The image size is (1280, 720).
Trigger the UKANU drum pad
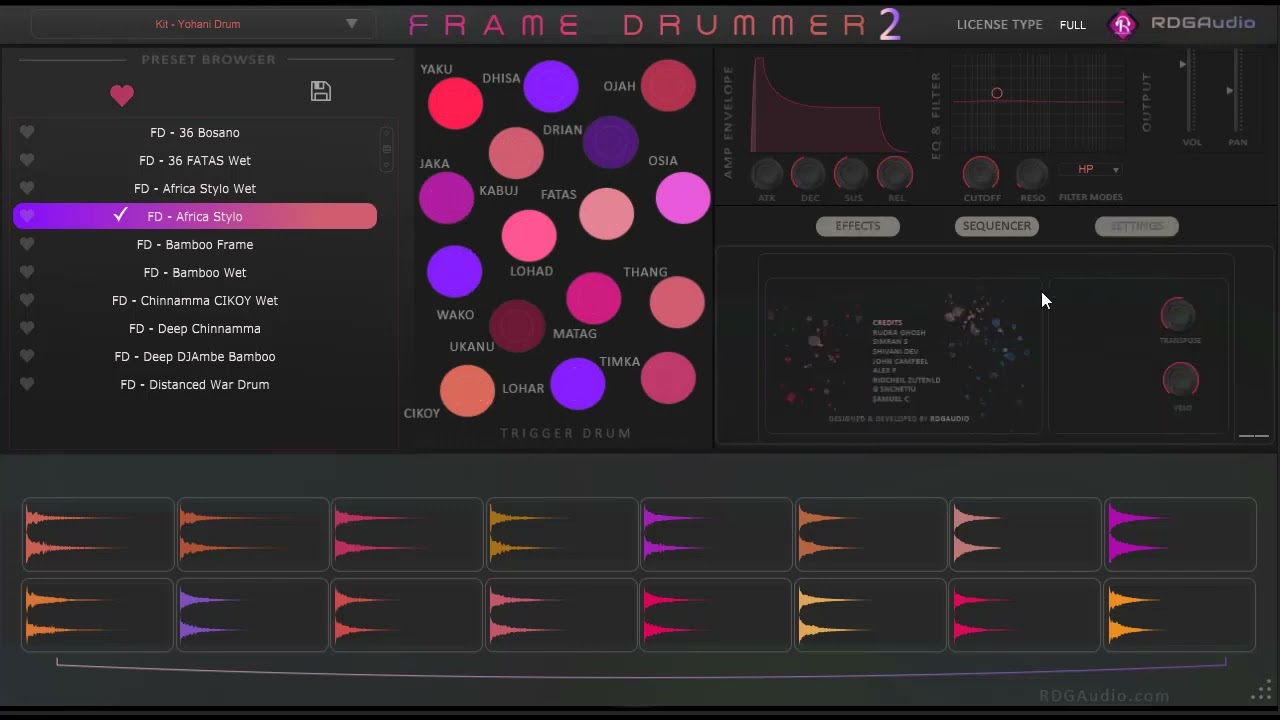pos(517,325)
